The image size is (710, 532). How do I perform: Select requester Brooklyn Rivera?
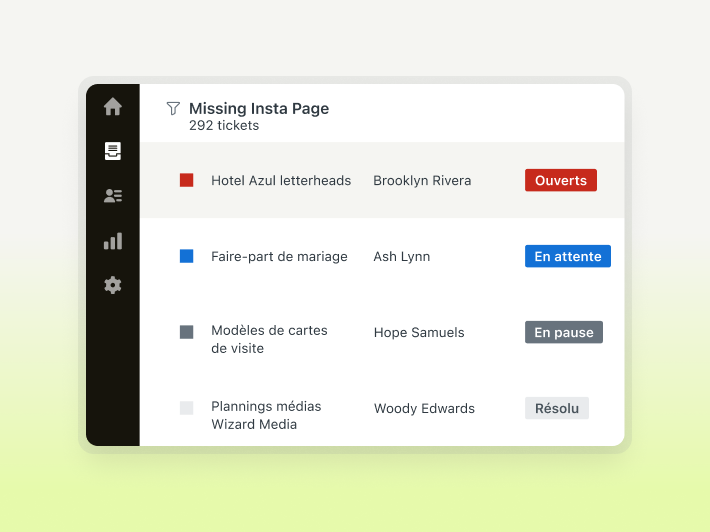[422, 180]
